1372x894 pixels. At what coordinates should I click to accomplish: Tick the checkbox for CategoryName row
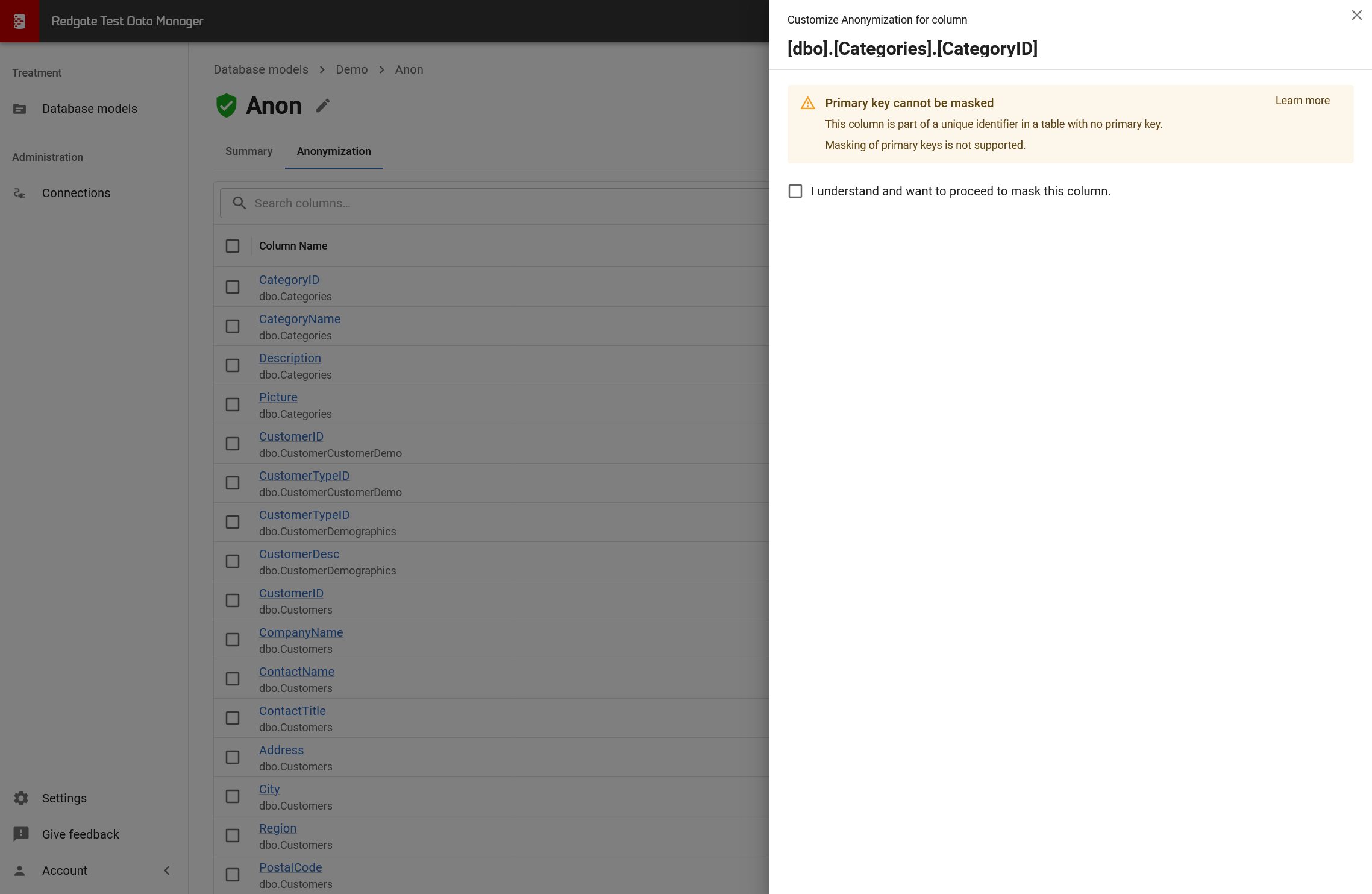coord(233,326)
